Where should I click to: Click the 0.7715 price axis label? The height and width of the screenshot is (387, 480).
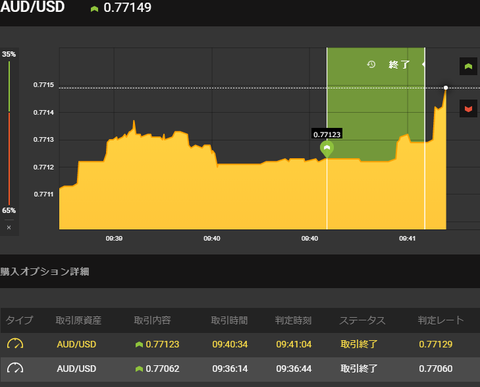point(43,85)
